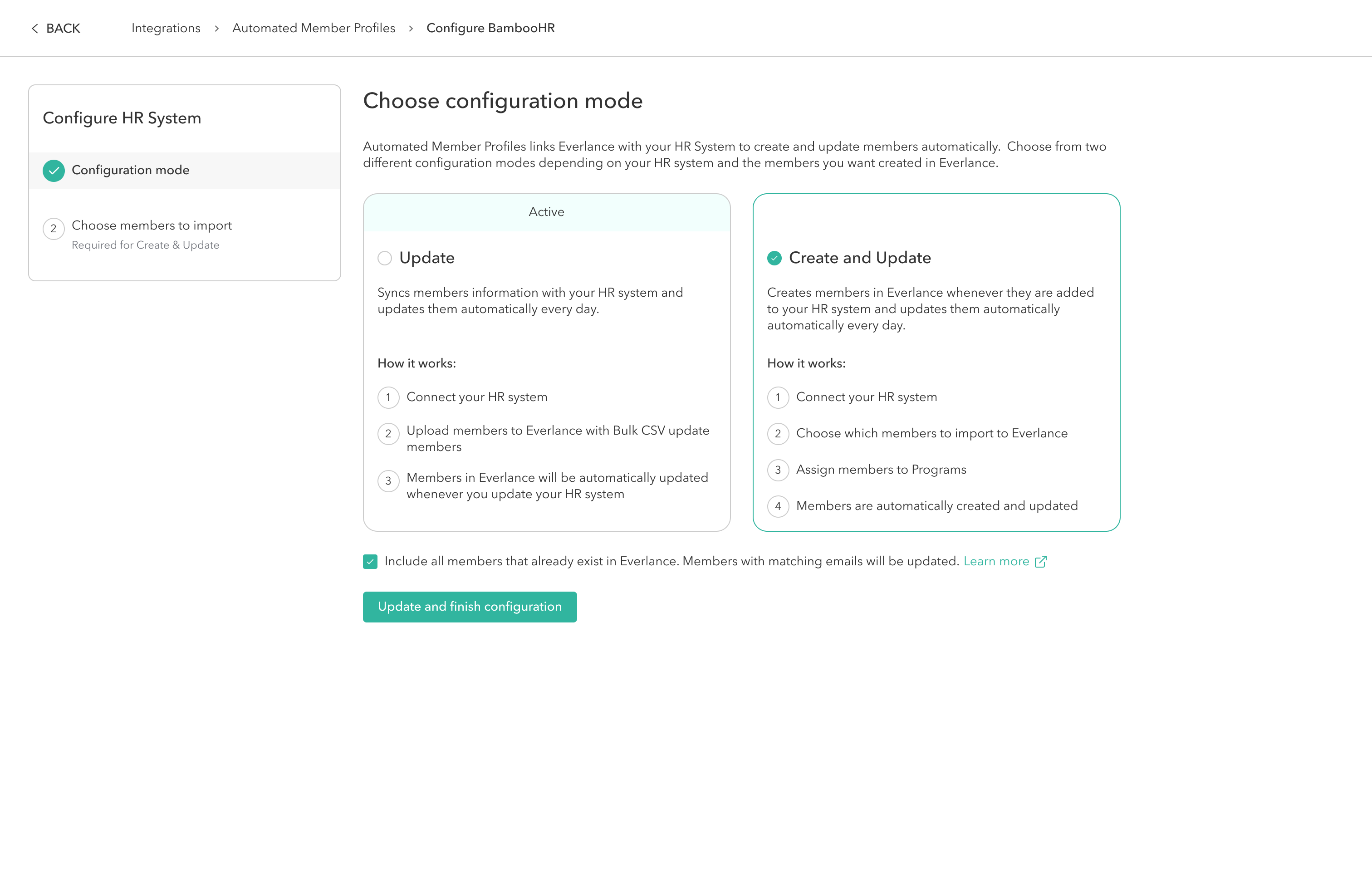Click step 4 circle in Create and Update card
The width and height of the screenshot is (1372, 872).
click(778, 506)
